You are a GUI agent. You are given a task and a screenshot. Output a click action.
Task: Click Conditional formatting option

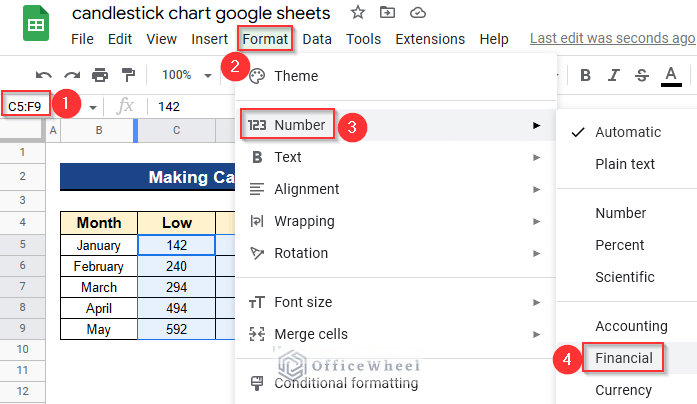pos(346,382)
